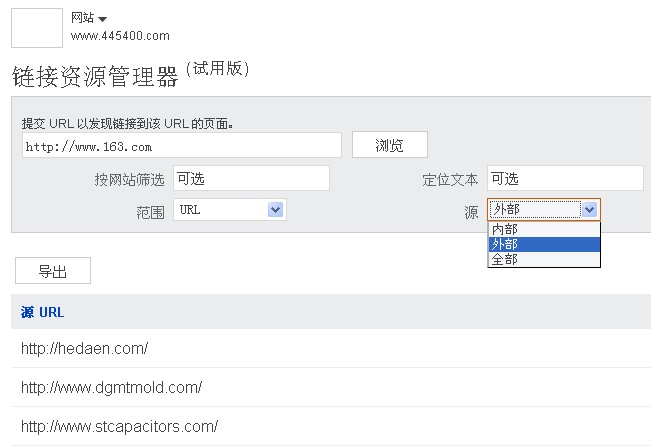
Task: Click the URL input field
Action: click(181, 146)
